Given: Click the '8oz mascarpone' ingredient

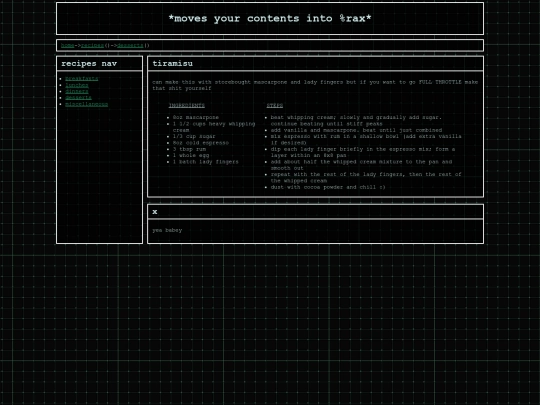Looking at the screenshot, I should 196,117.
